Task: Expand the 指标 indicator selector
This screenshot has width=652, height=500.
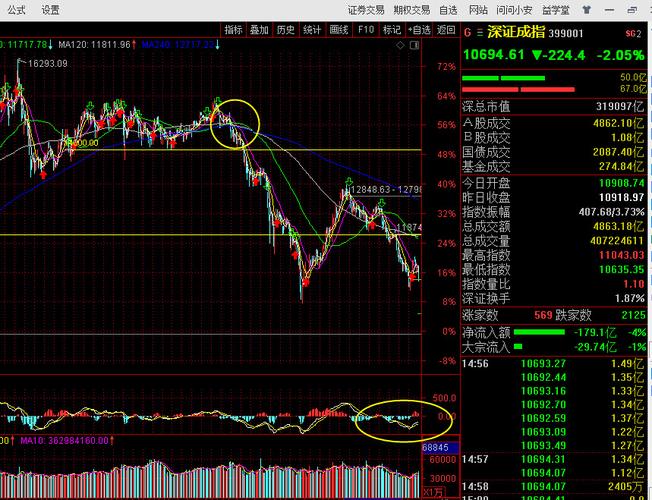Action: pyautogui.click(x=233, y=30)
